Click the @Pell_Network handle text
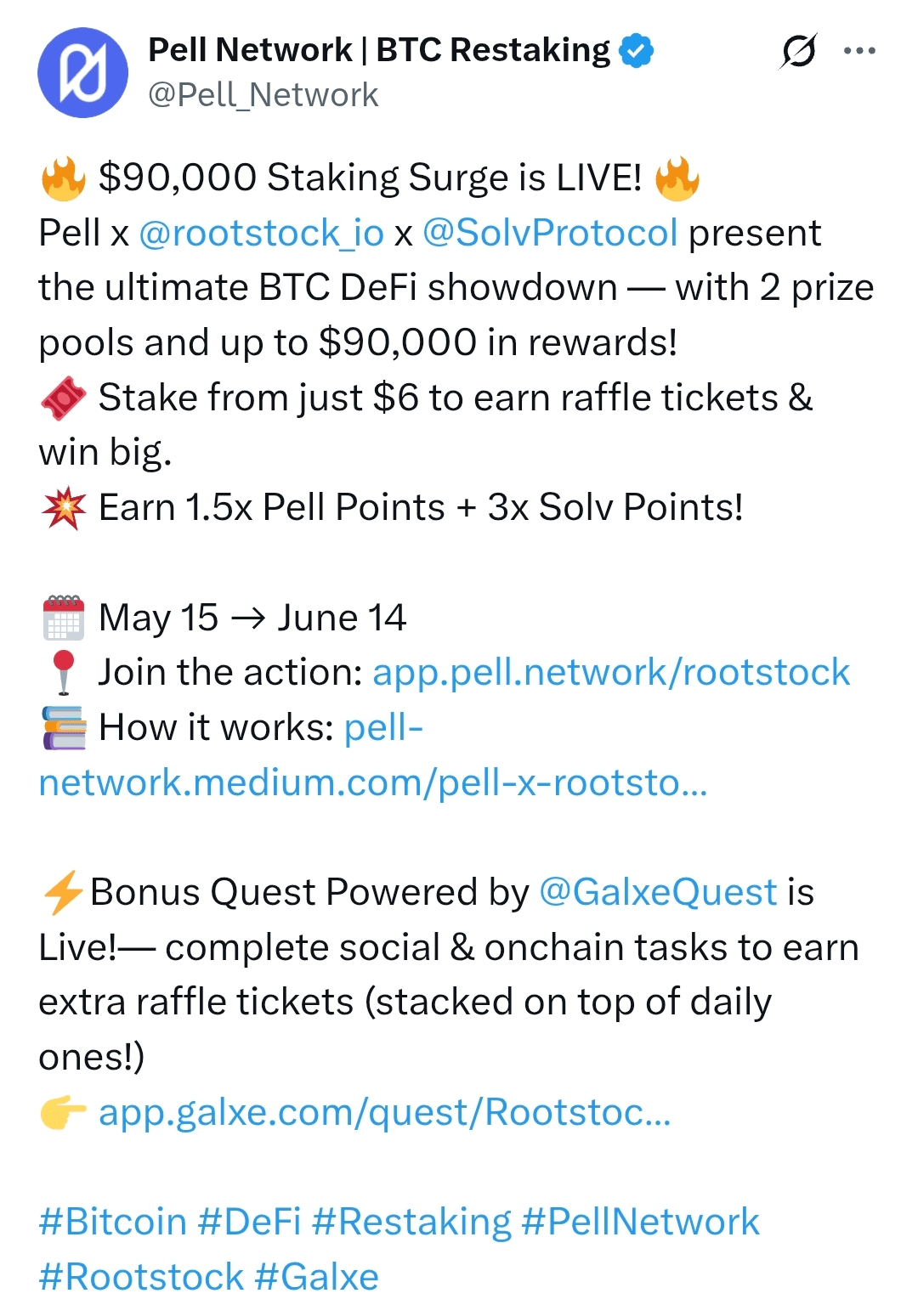Screen dimensions: 918x1316 [x=263, y=94]
